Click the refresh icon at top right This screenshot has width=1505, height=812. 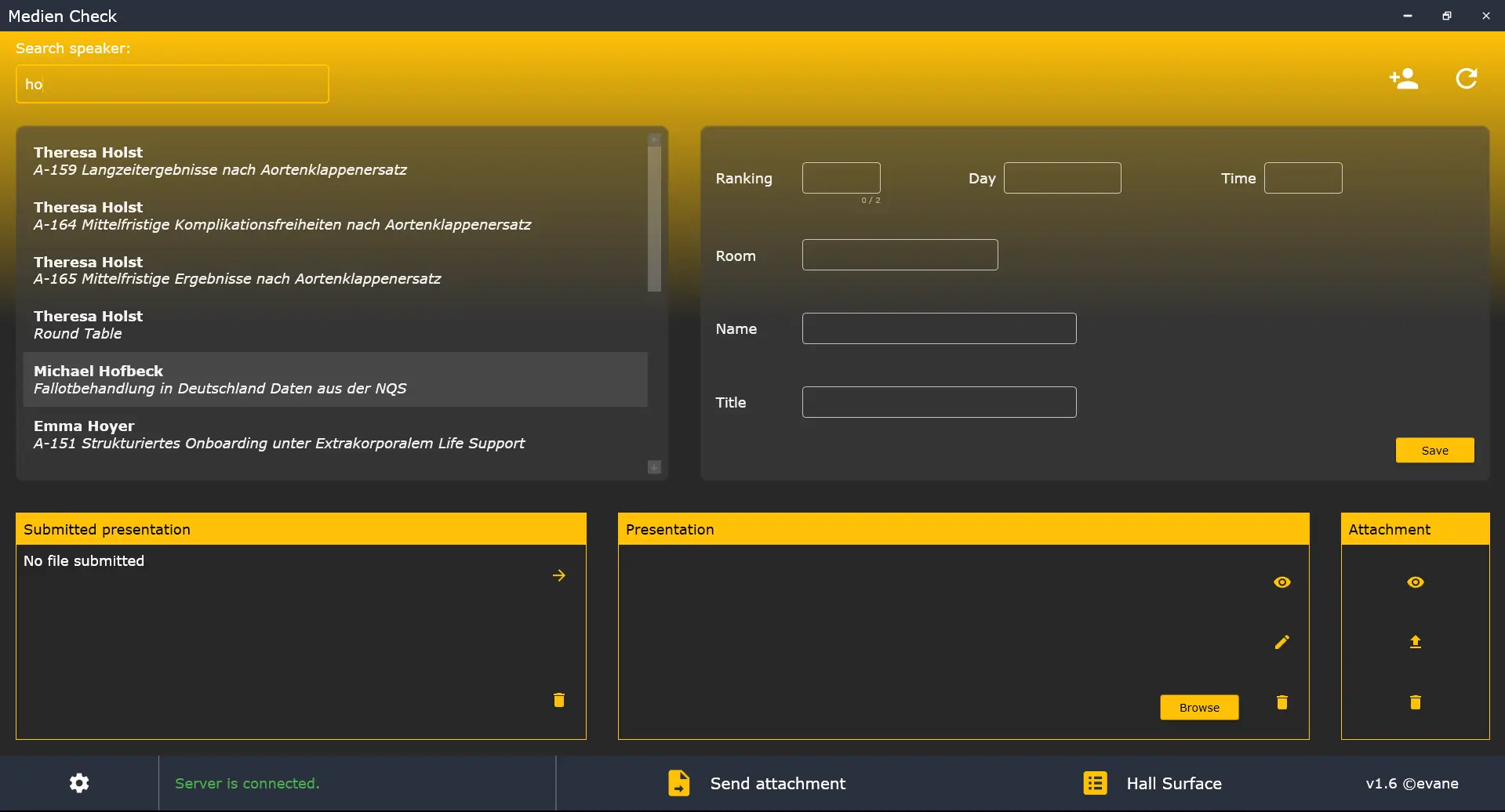click(1466, 78)
